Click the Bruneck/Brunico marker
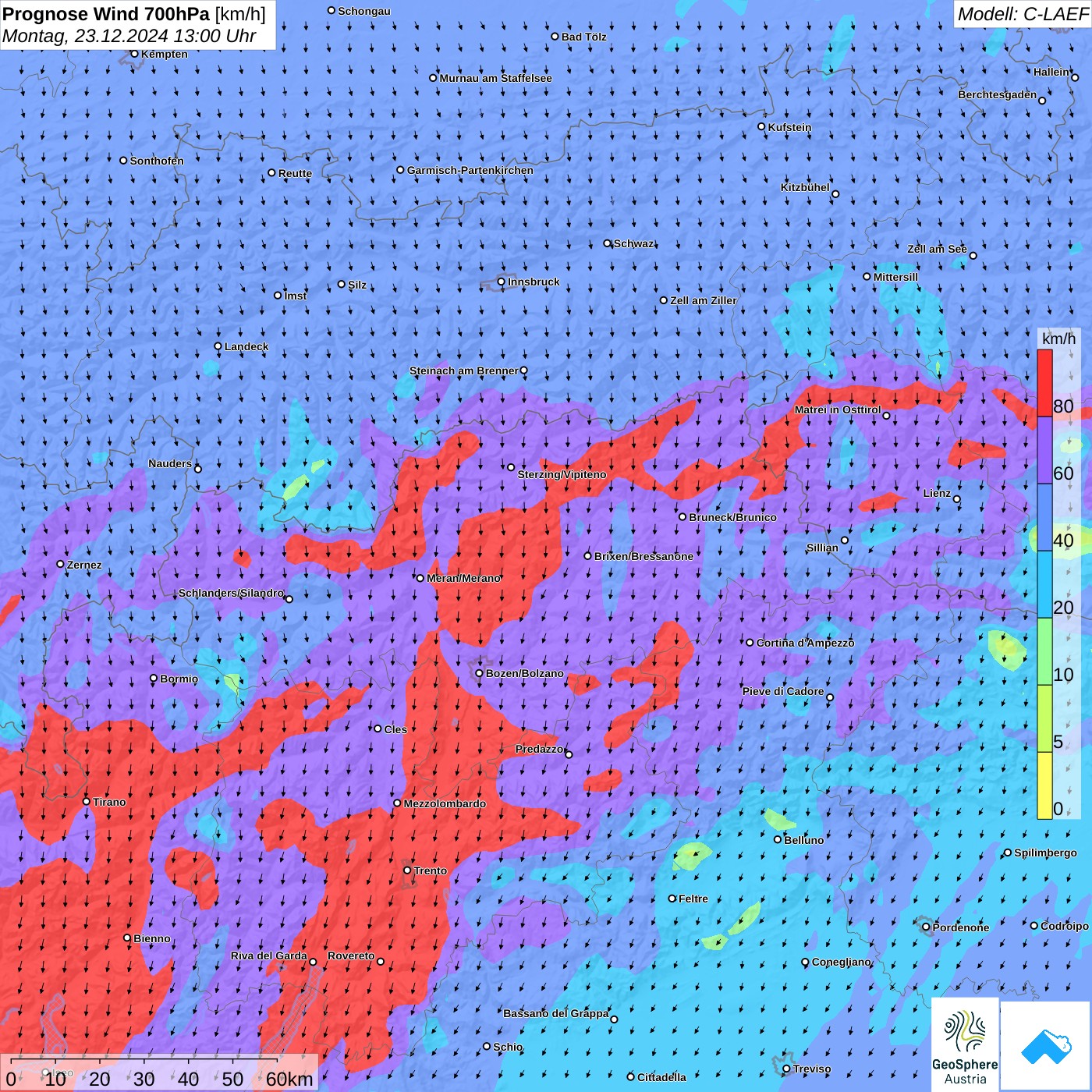Image resolution: width=1092 pixels, height=1092 pixels. 682,516
